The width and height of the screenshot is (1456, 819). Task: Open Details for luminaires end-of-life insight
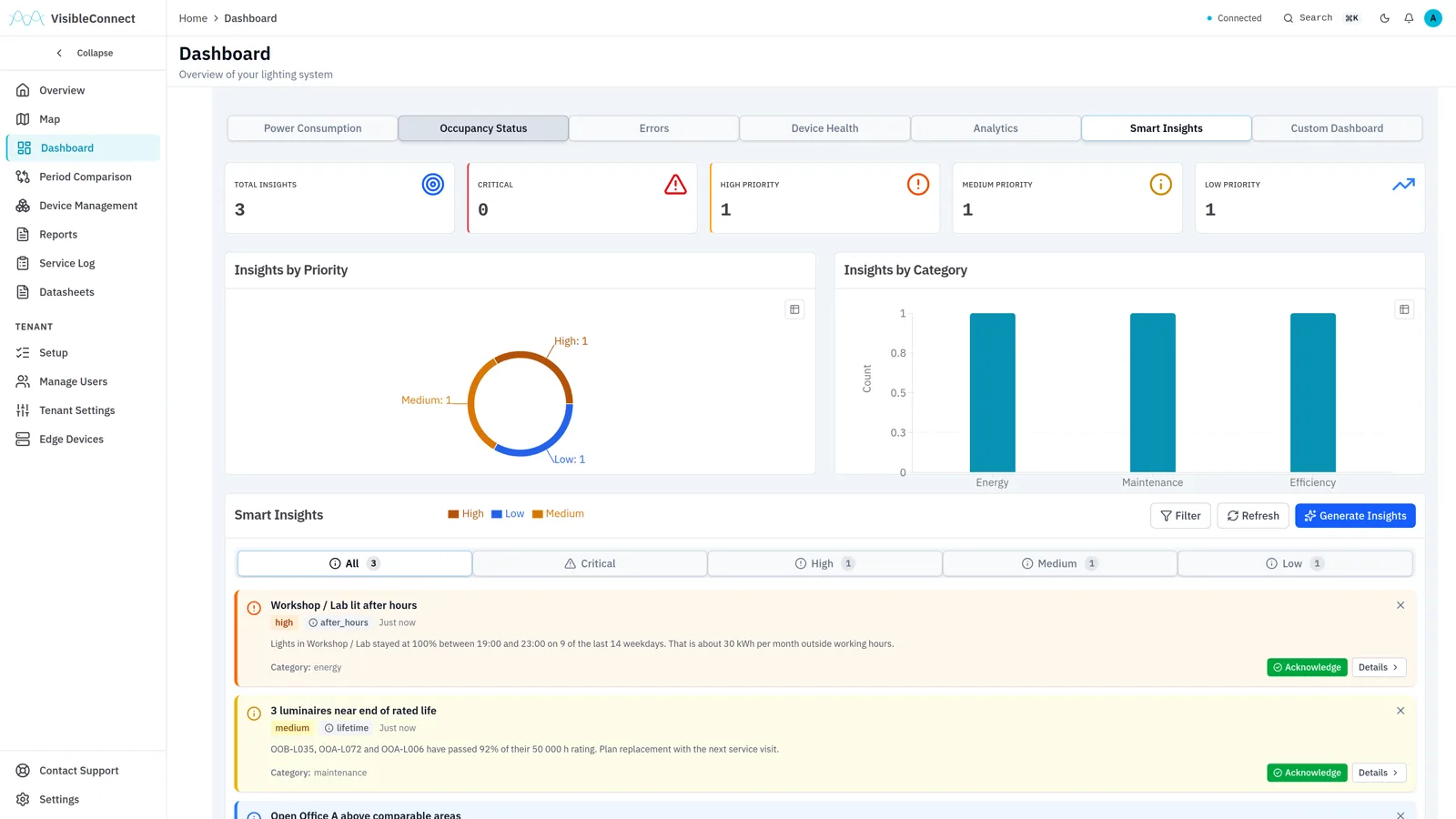(x=1379, y=773)
